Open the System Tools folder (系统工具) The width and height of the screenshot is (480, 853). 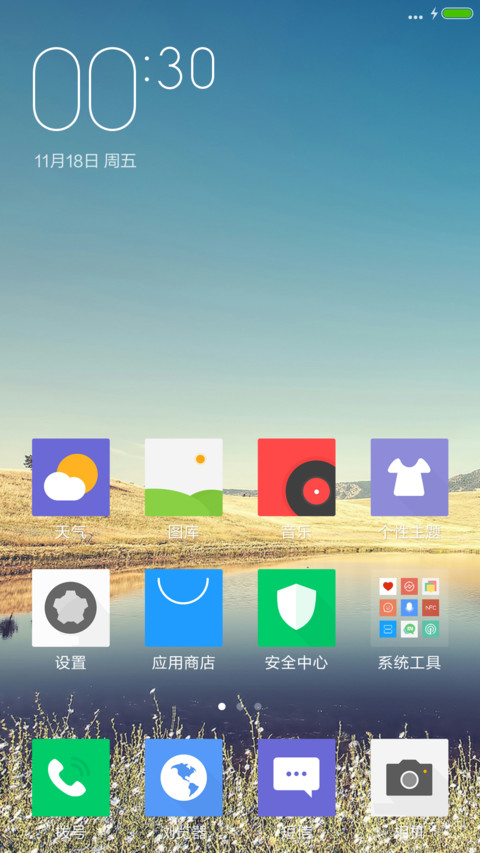click(x=409, y=608)
